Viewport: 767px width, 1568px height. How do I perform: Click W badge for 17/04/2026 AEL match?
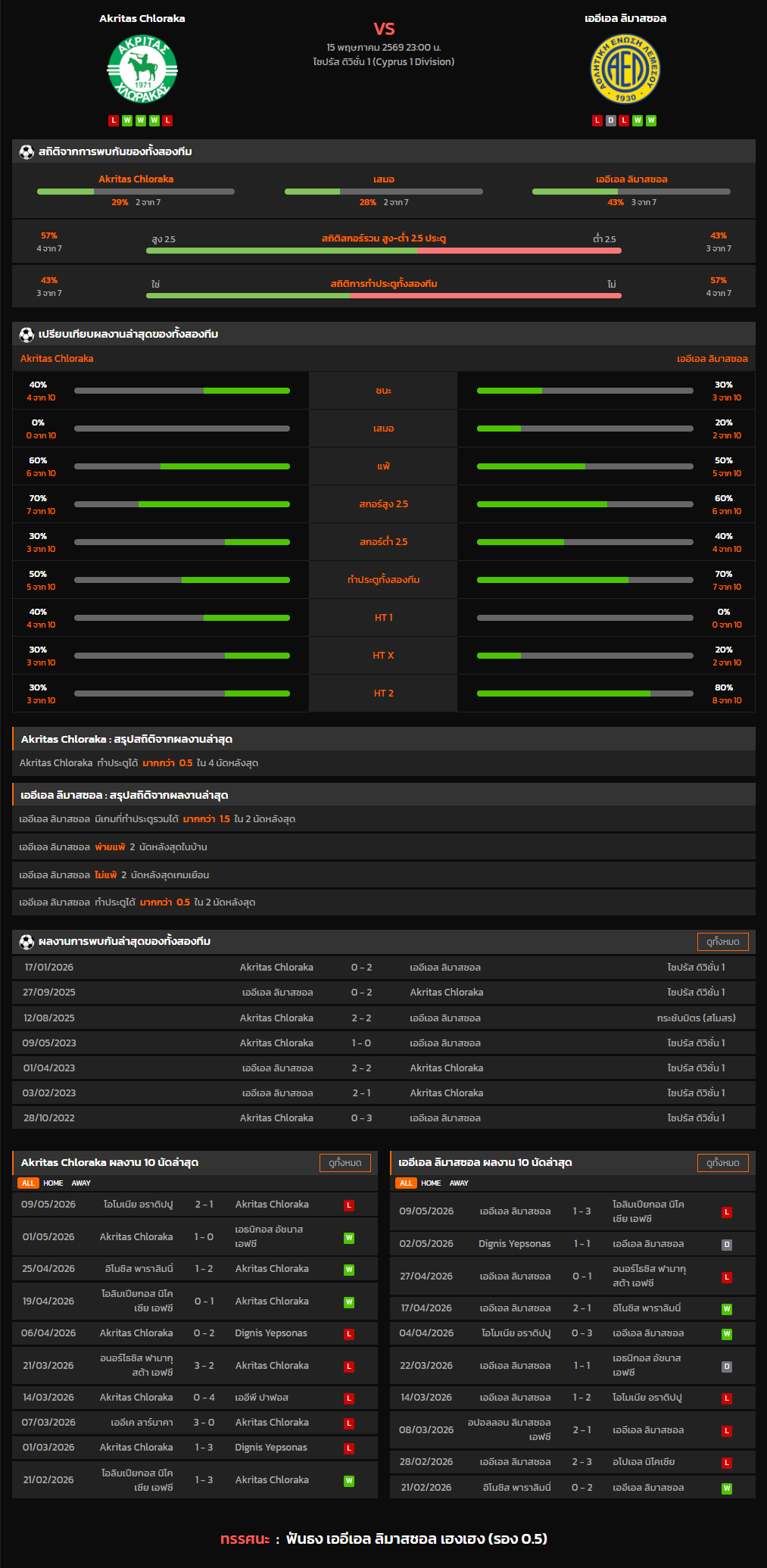pos(727,1309)
